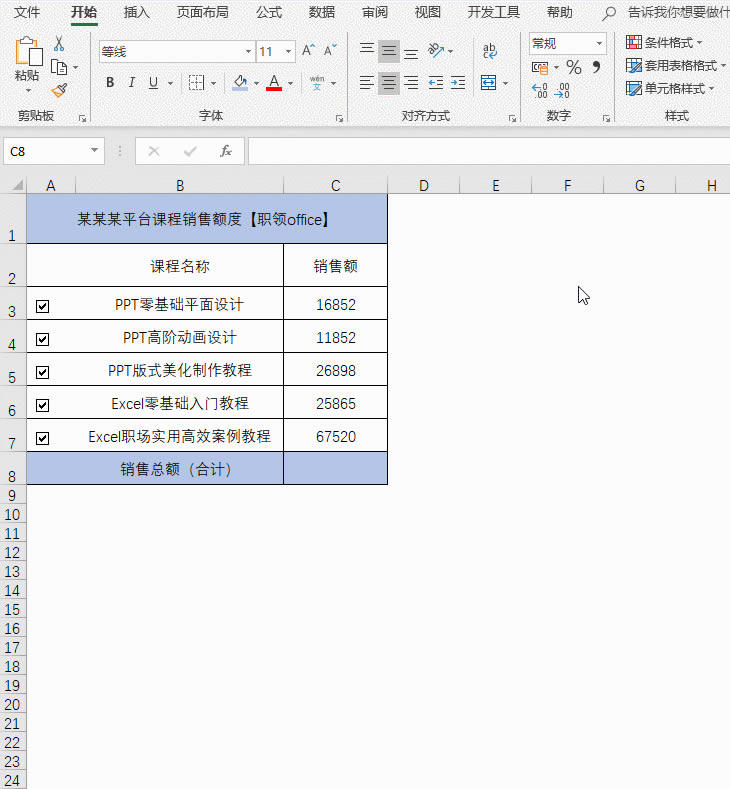Apply the red font color
The height and width of the screenshot is (789, 730).
tap(274, 83)
